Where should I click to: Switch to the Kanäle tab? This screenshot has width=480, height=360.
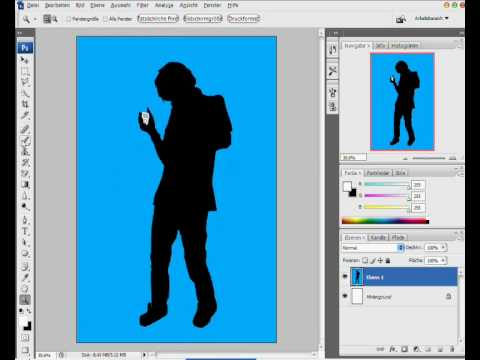(378, 237)
